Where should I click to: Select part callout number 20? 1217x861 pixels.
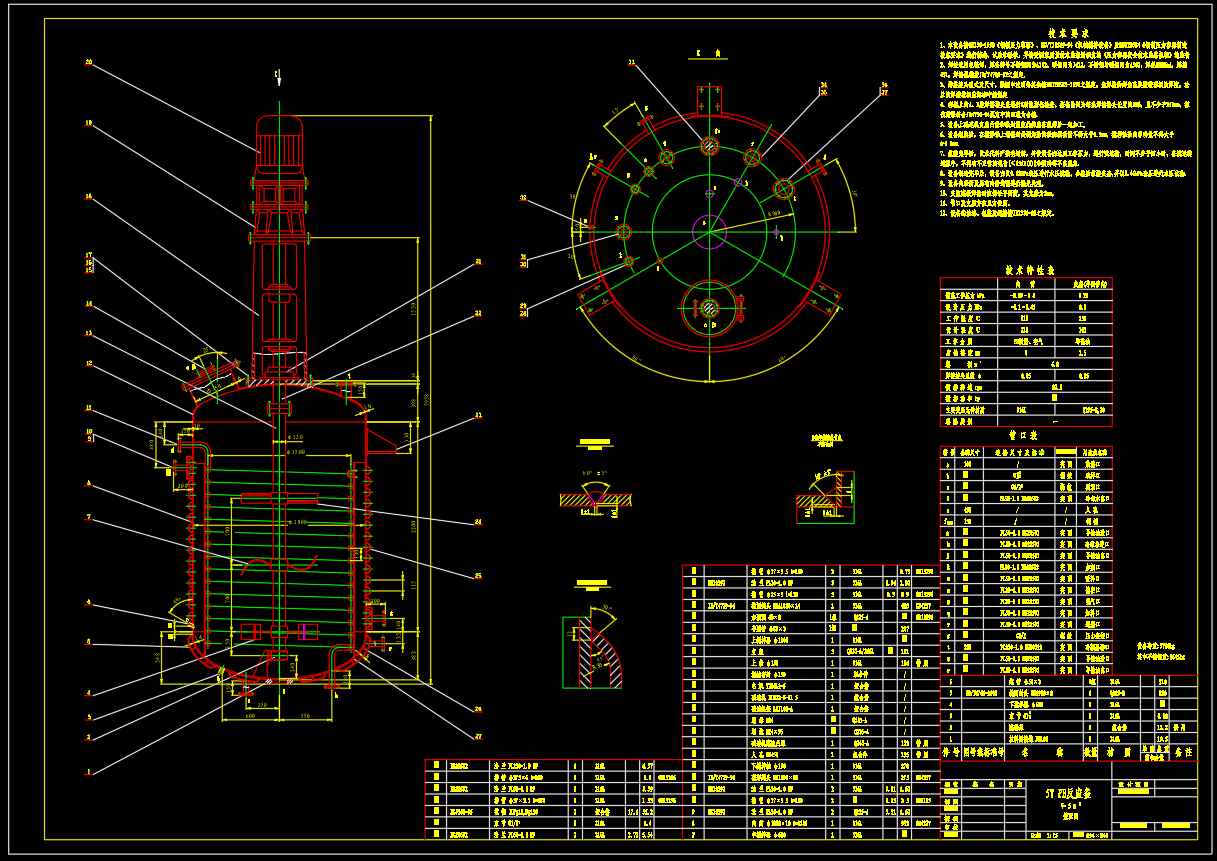coord(88,62)
